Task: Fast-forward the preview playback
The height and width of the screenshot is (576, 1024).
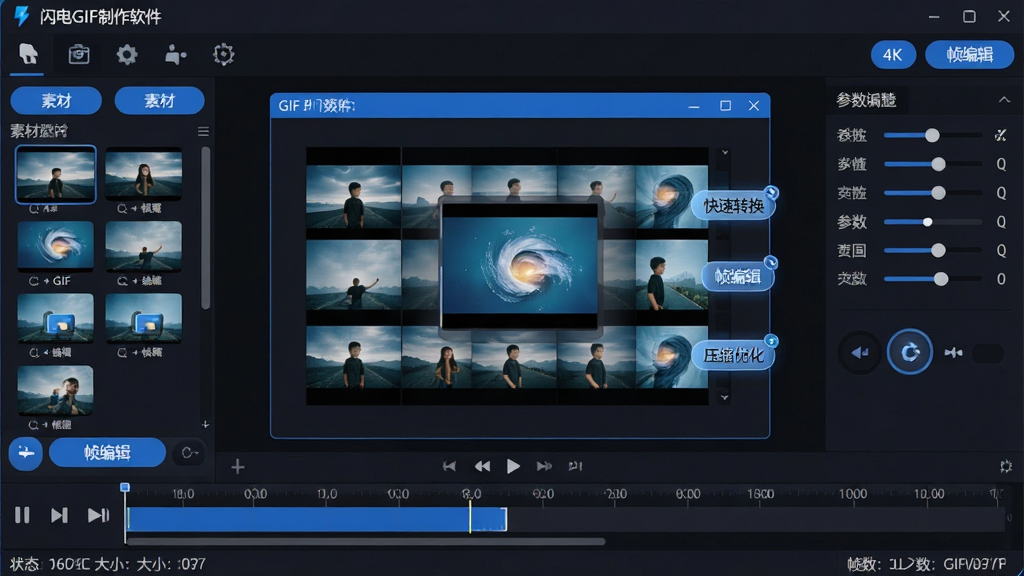Action: coord(544,466)
